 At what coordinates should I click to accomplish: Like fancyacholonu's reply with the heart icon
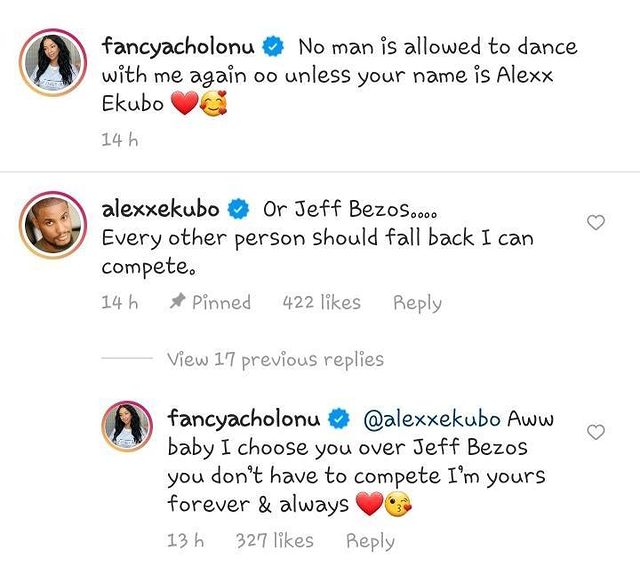tap(596, 432)
